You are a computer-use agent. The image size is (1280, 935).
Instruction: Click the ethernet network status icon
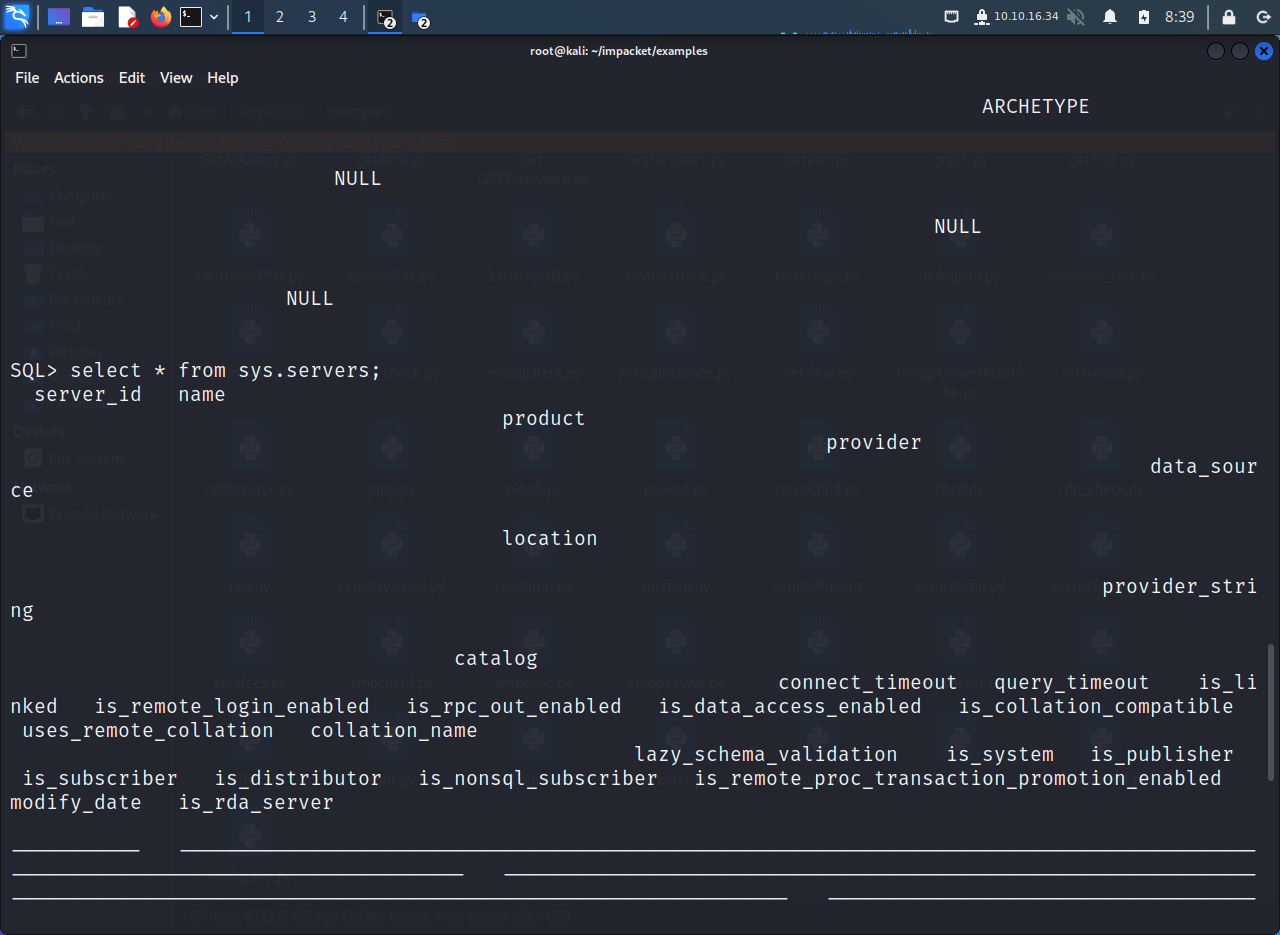tap(952, 17)
